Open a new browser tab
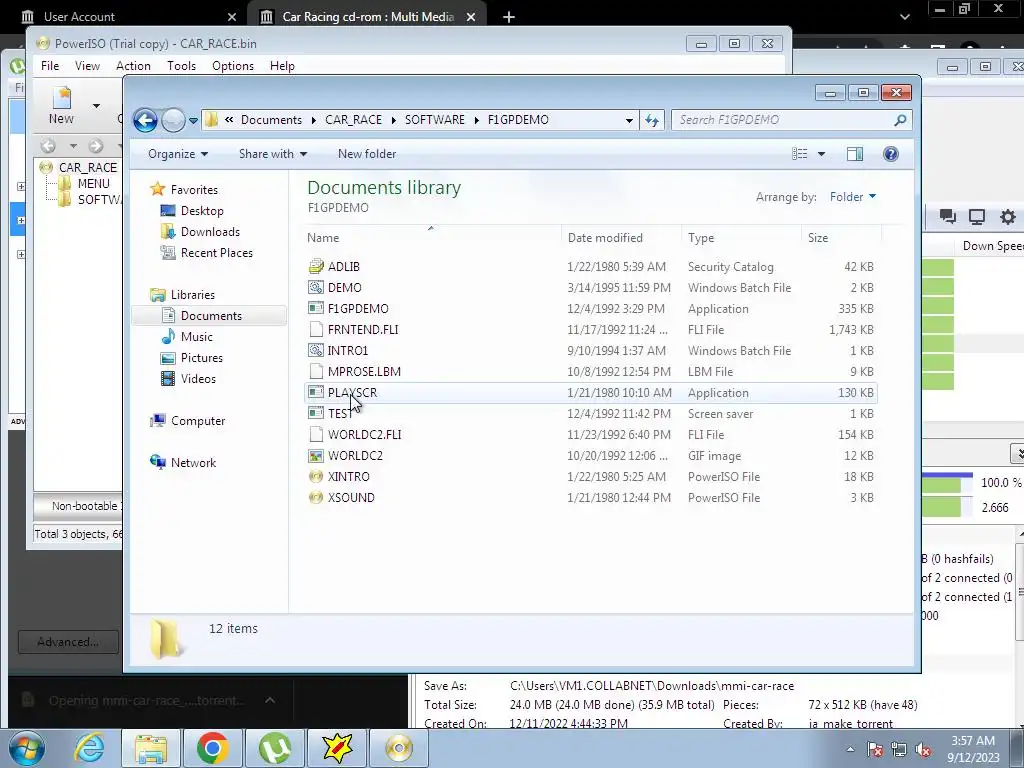Screen dimensions: 1024x768 pos(509,17)
